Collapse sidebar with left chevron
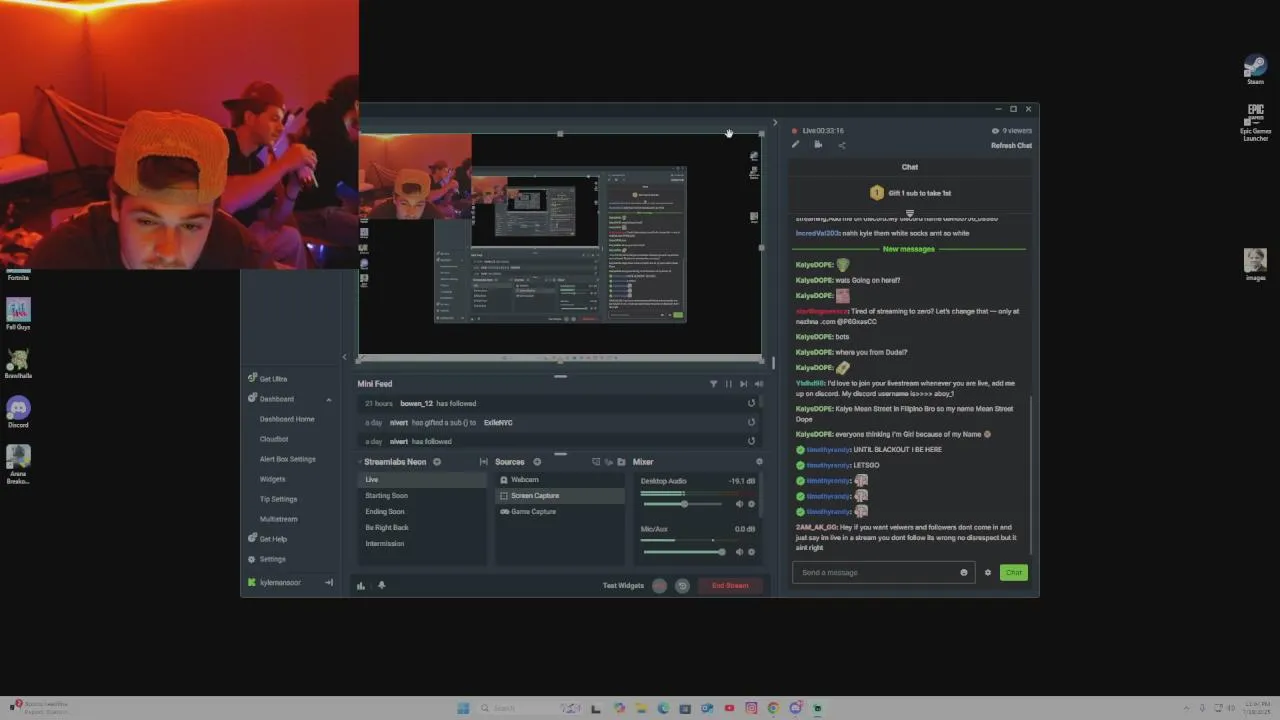The height and width of the screenshot is (720, 1280). click(345, 357)
